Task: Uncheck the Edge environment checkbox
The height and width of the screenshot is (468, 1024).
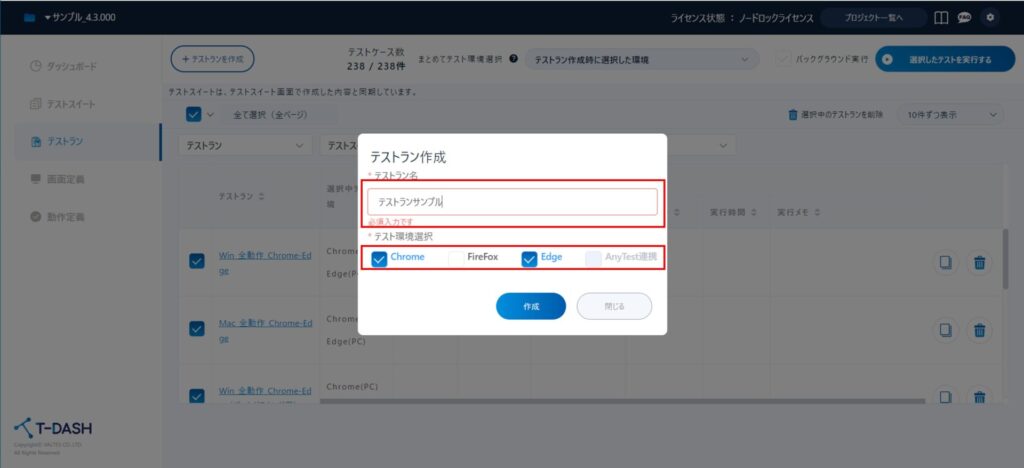Action: coord(530,258)
